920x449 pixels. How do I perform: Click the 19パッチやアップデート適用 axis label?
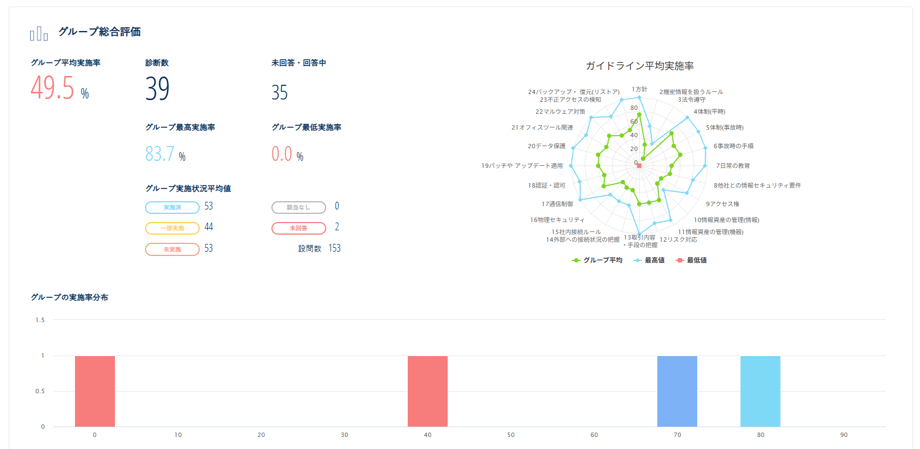point(522,165)
